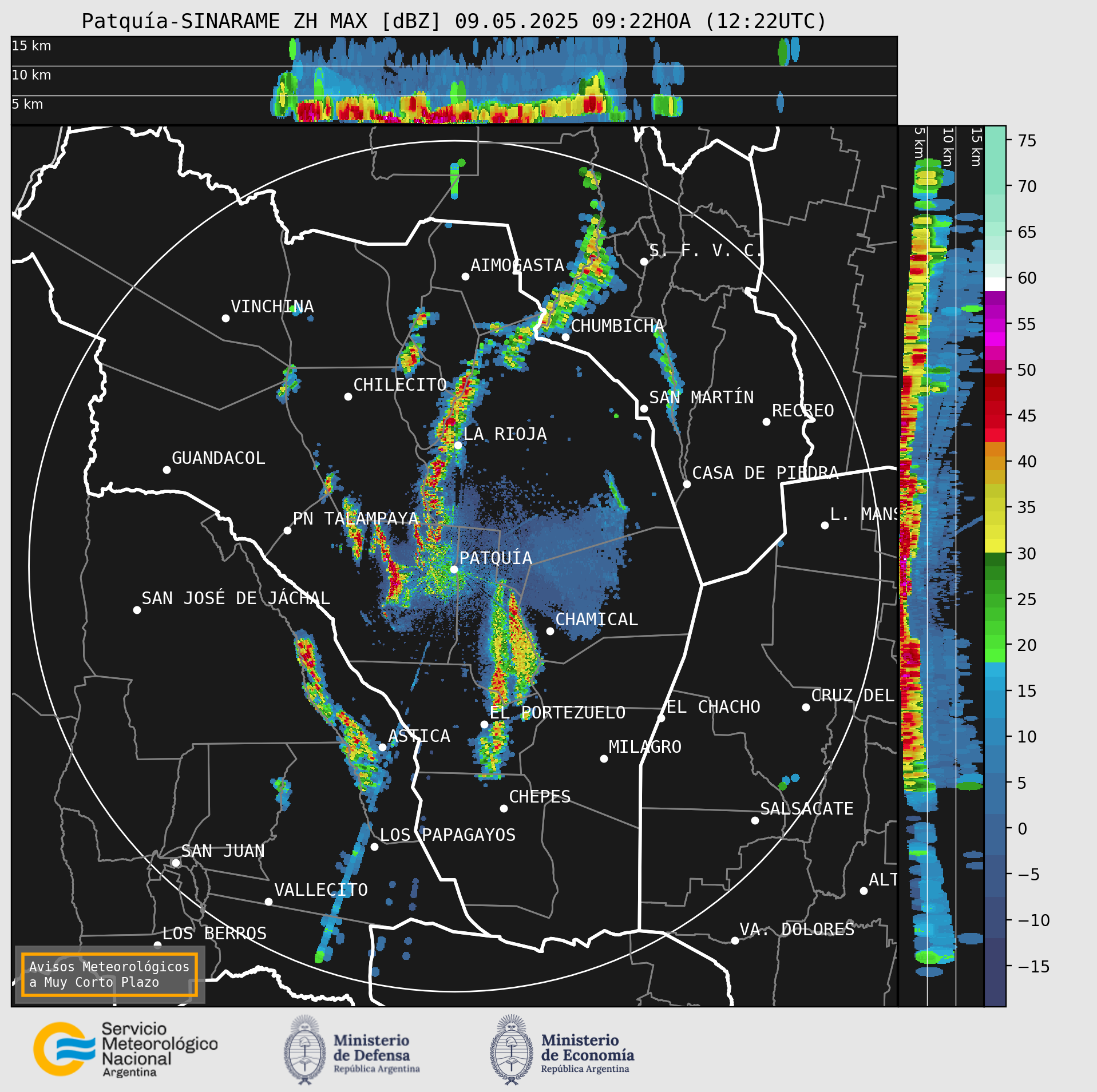Viewport: 1097px width, 1092px height.
Task: Click the VA. DOLORES label
Action: pos(797,929)
